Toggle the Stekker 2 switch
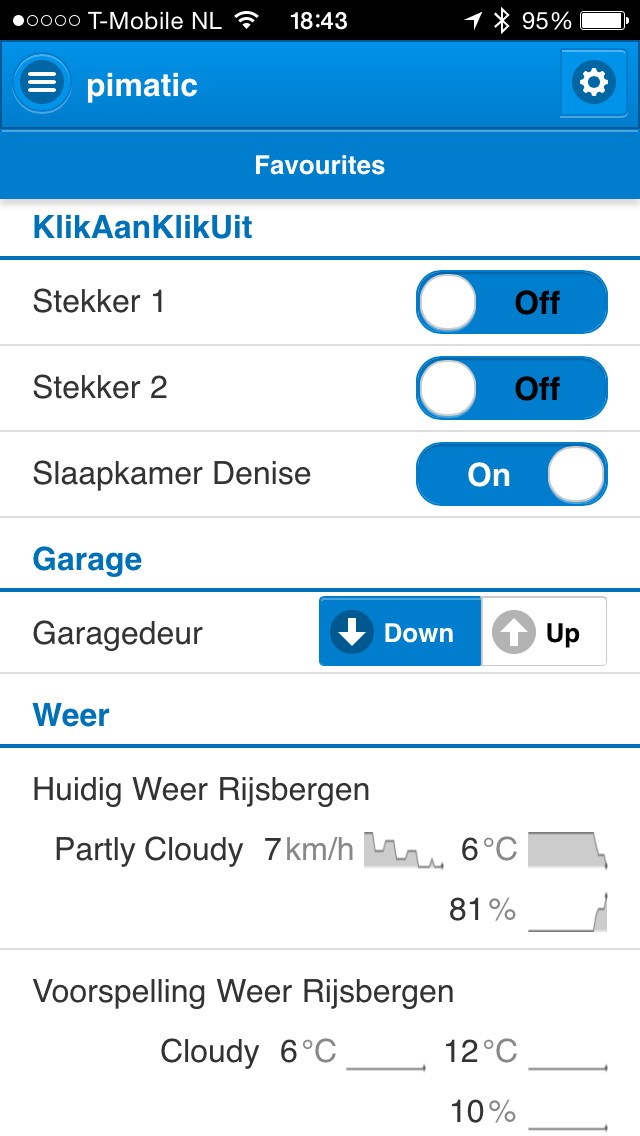Screen dimensions: 640x1136 click(x=511, y=388)
